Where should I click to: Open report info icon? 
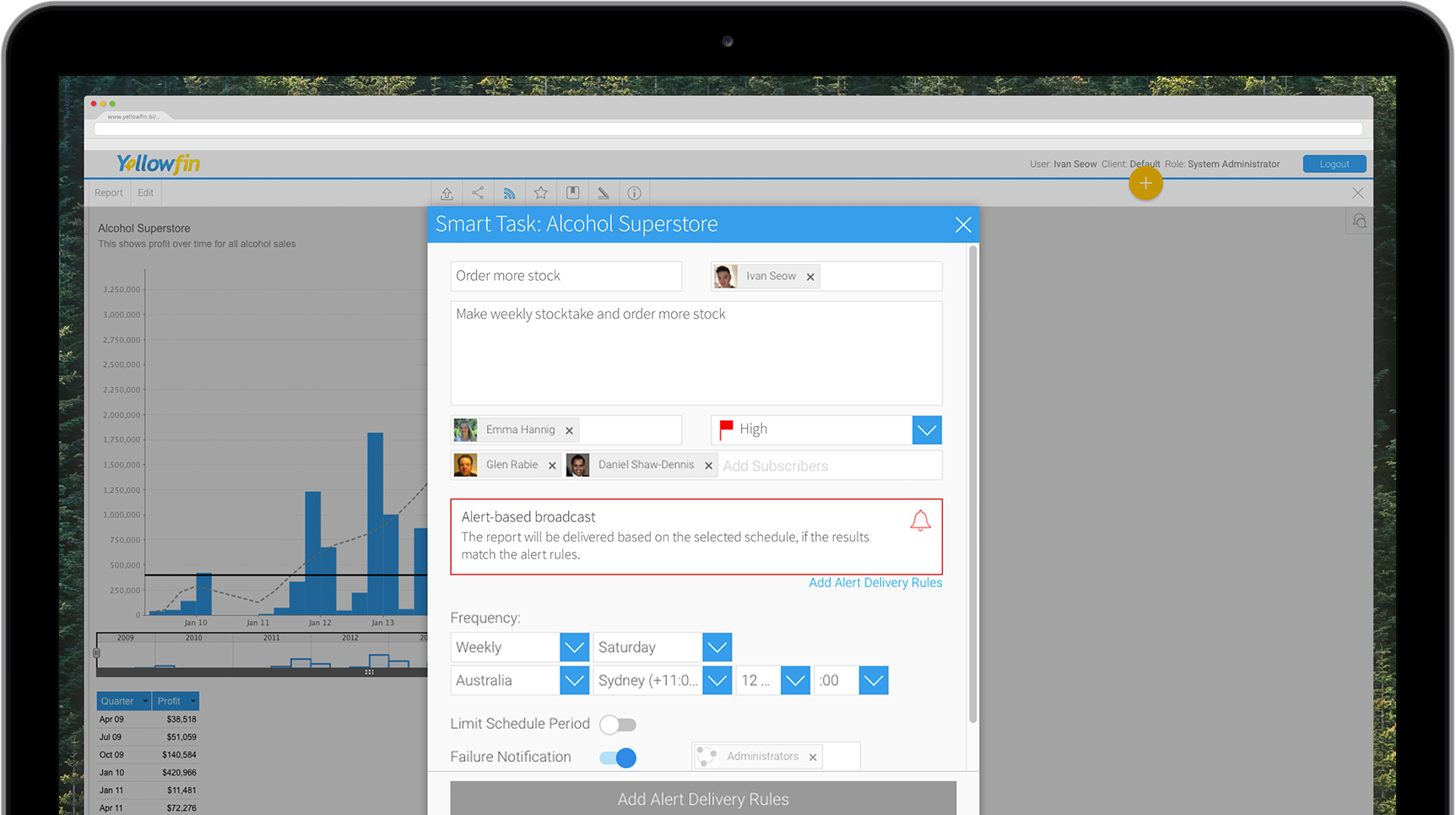point(635,193)
